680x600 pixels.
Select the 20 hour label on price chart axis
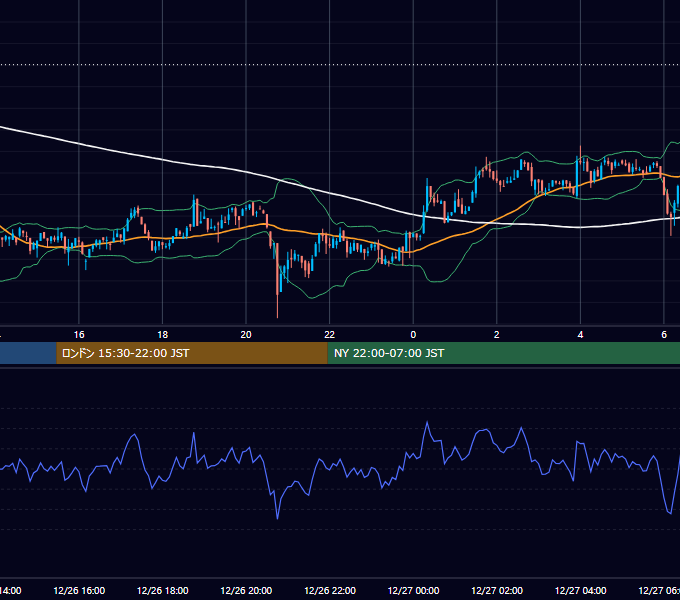pos(246,335)
